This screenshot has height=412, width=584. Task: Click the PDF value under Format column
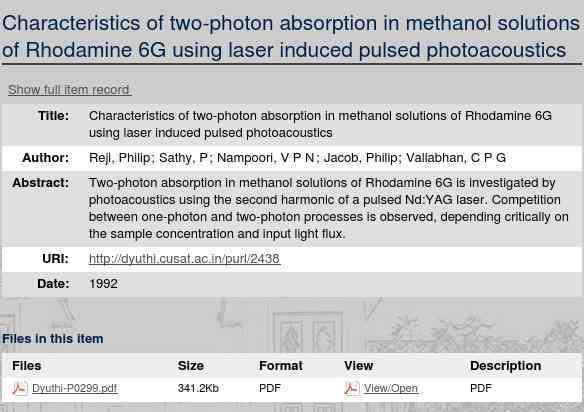pos(270,388)
